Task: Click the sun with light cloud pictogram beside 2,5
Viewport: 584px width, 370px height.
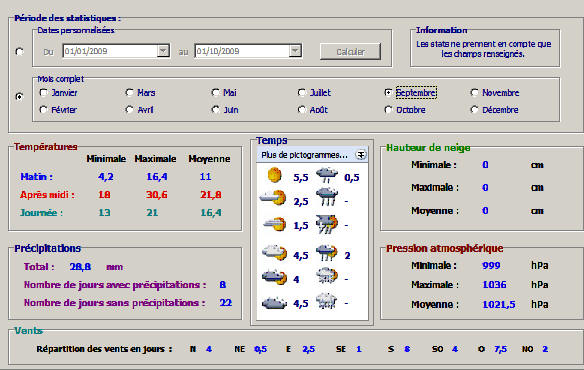Action: (273, 198)
